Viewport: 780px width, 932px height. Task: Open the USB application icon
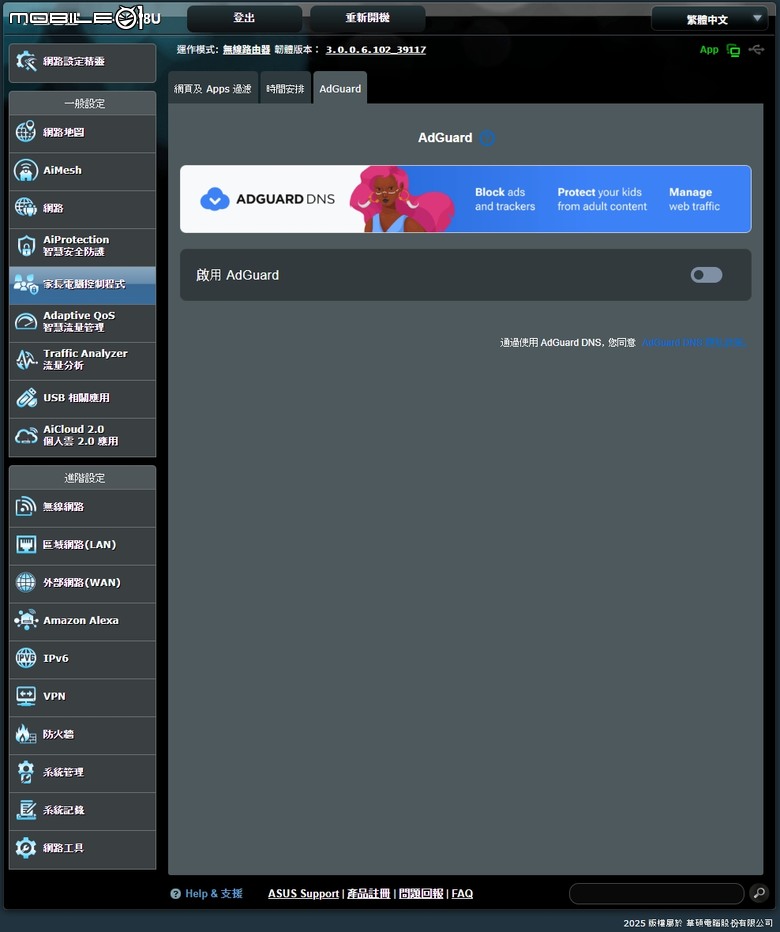(x=26, y=398)
